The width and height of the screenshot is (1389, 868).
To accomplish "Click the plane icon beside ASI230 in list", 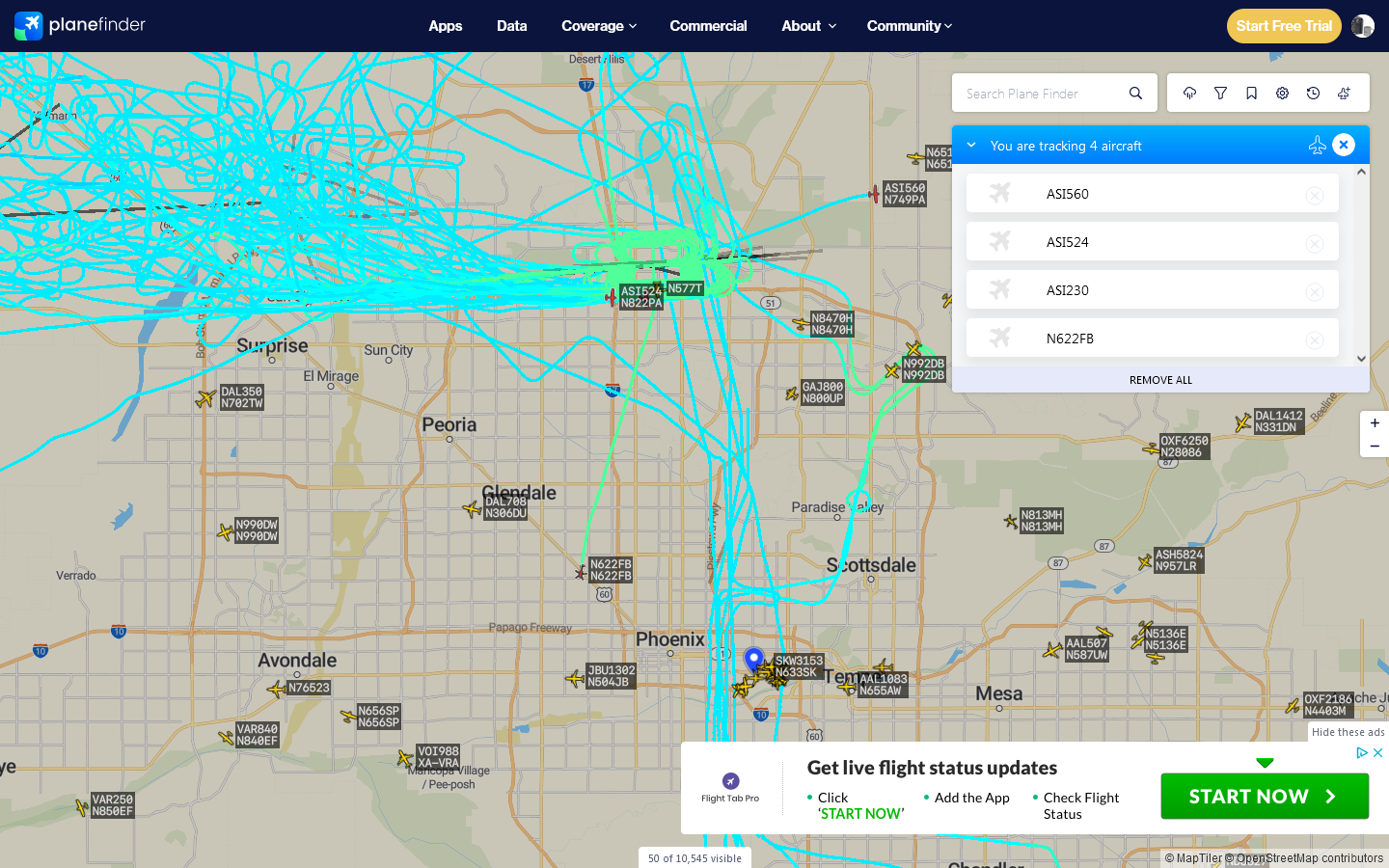I will coord(1000,289).
